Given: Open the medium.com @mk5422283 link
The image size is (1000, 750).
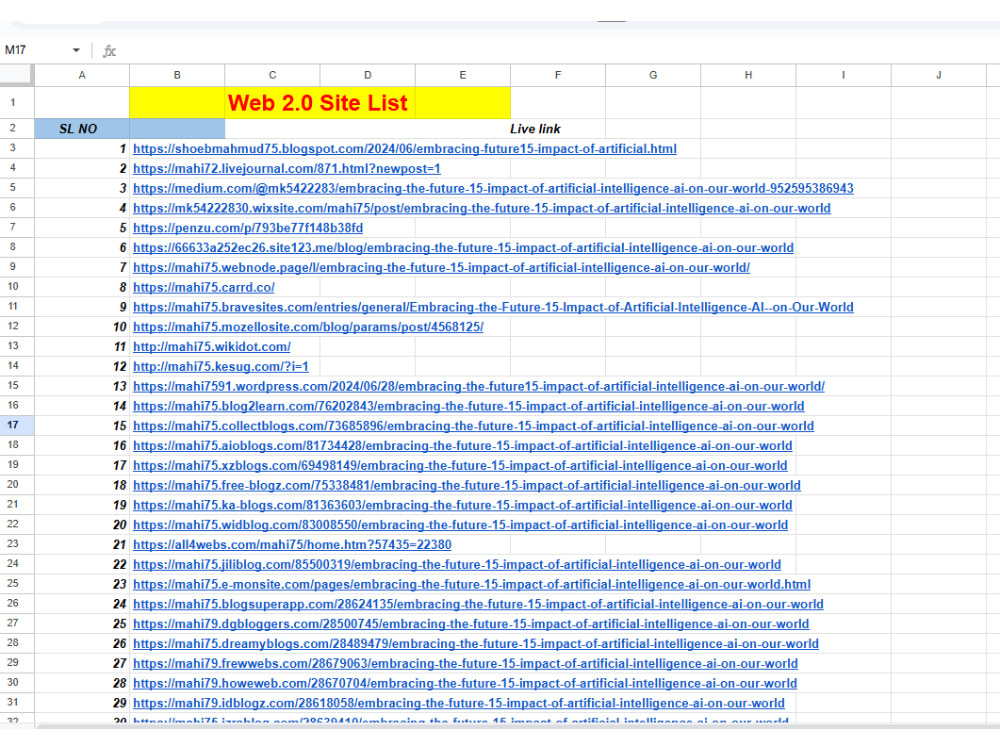Looking at the screenshot, I should click(493, 188).
